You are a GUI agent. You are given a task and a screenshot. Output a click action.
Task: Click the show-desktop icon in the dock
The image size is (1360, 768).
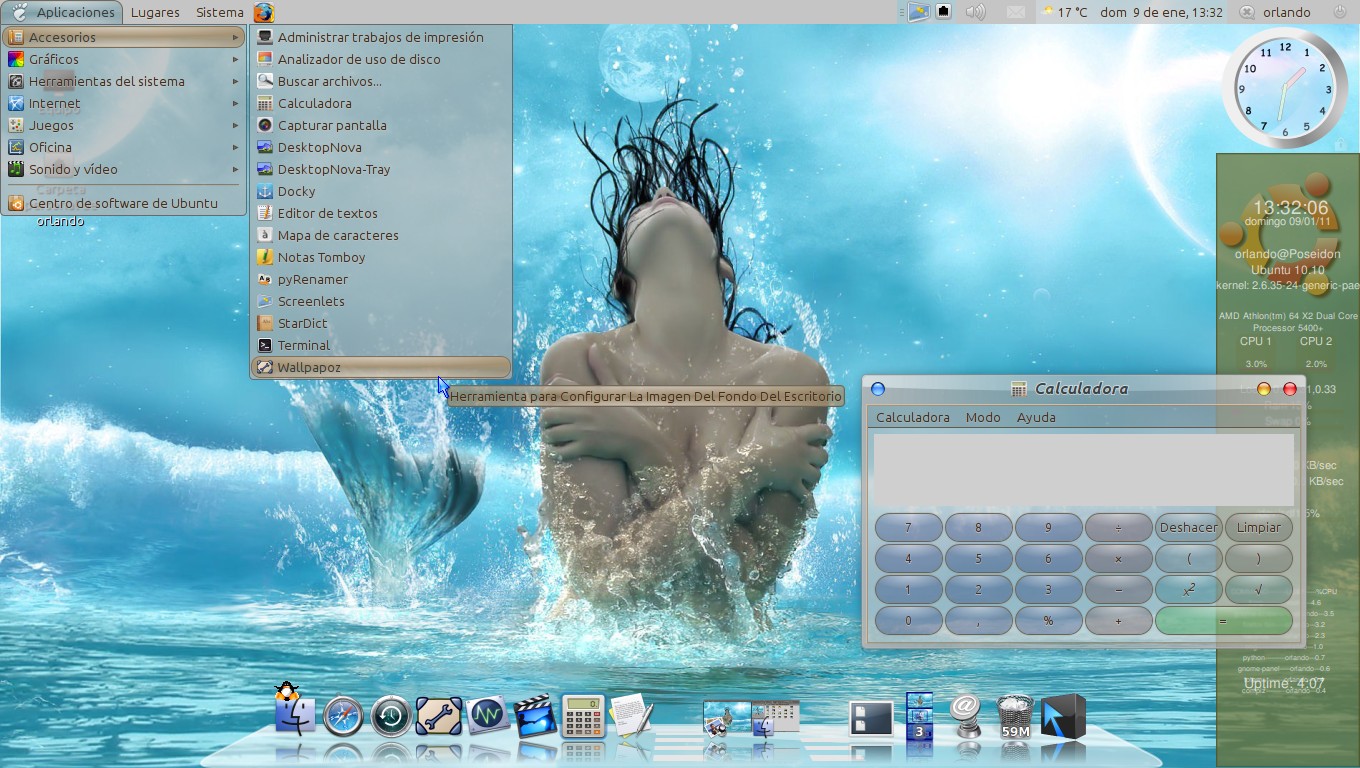pyautogui.click(x=871, y=718)
